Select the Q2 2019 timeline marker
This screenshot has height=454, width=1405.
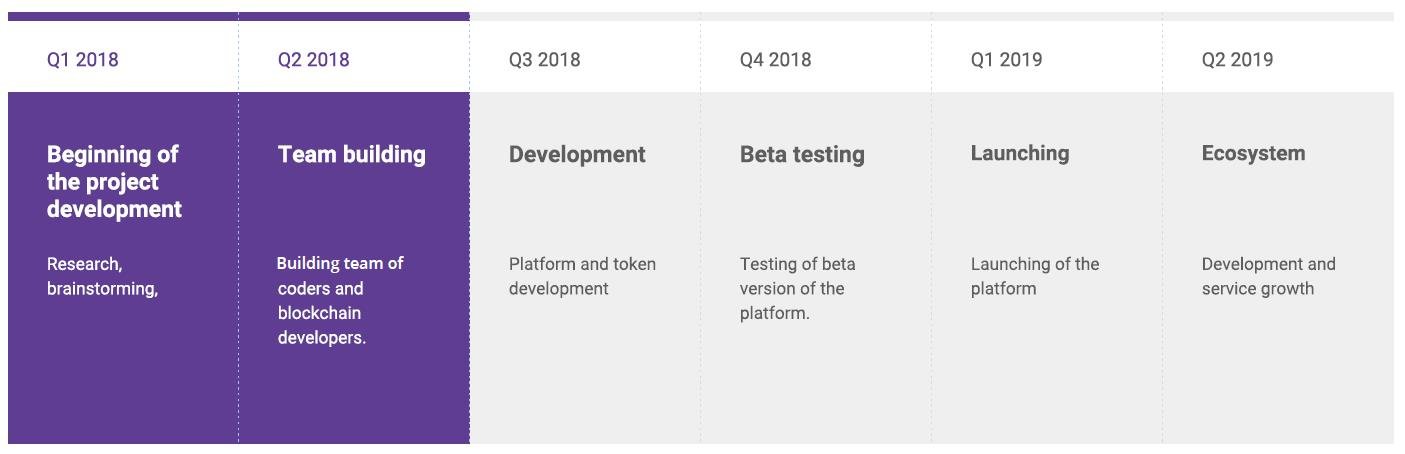[x=1237, y=60]
